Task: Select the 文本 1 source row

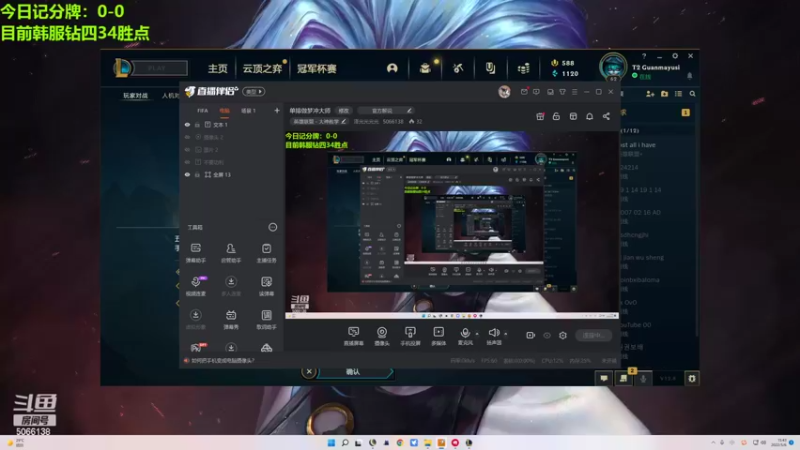Action: pos(232,124)
